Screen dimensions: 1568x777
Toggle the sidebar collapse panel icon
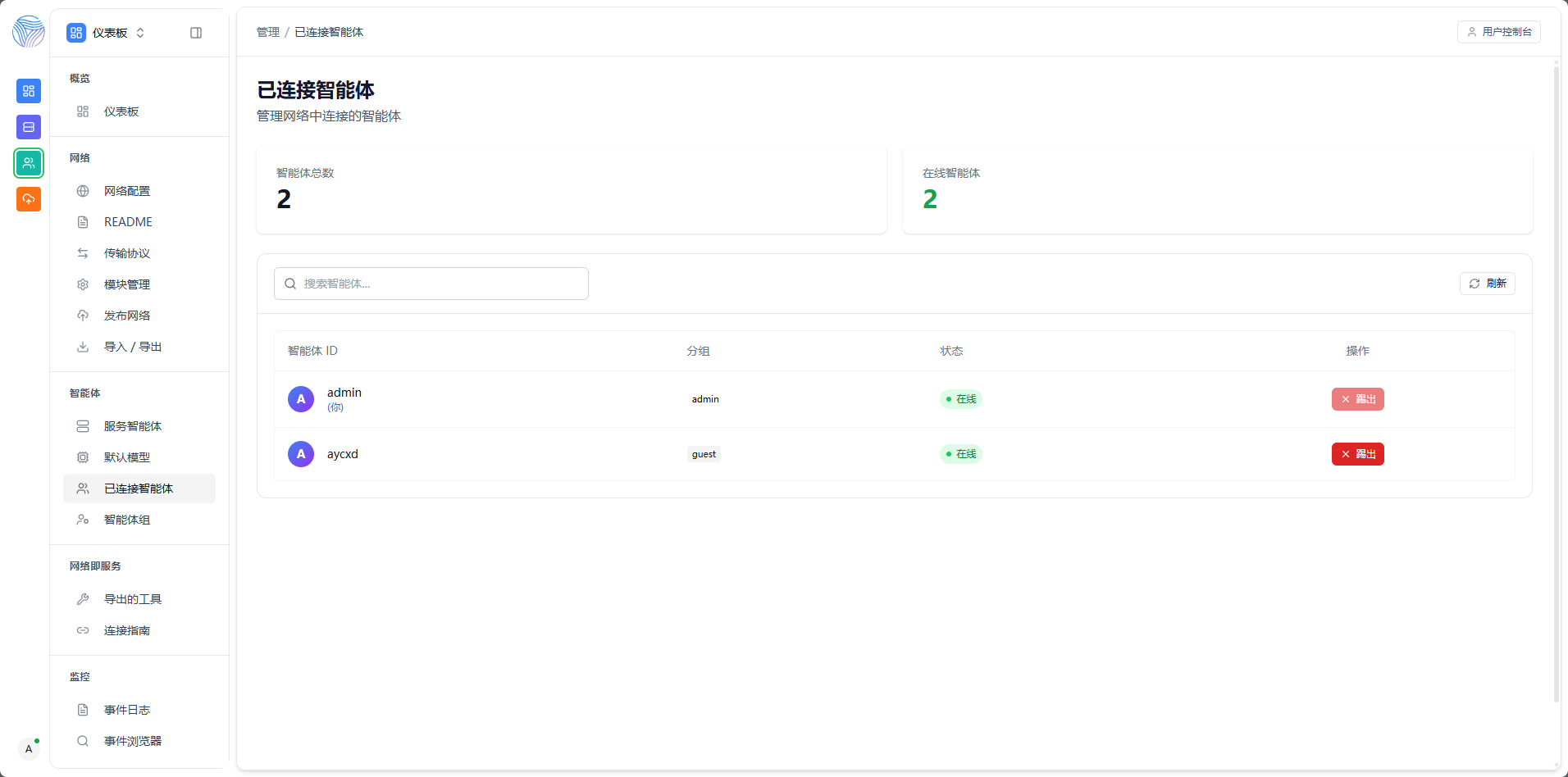[196, 33]
